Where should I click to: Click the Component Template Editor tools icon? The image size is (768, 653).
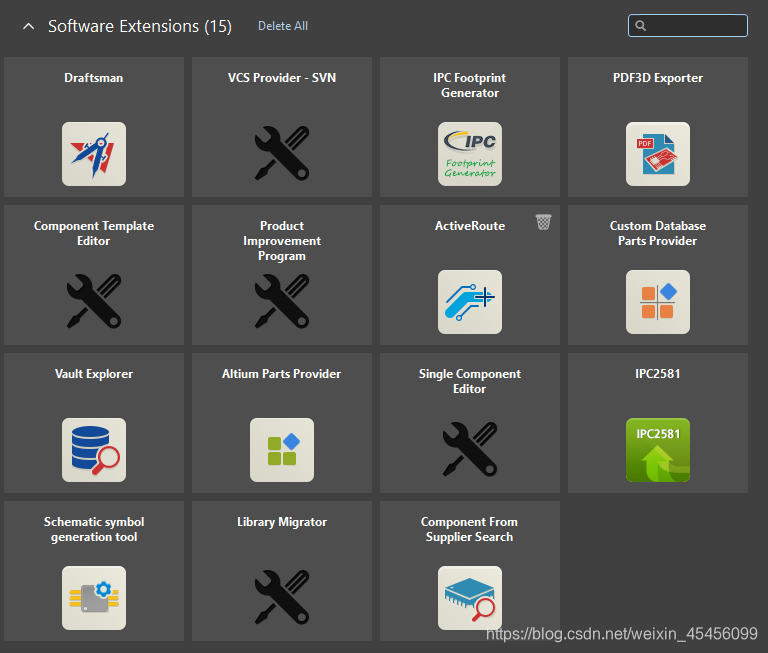click(x=94, y=301)
